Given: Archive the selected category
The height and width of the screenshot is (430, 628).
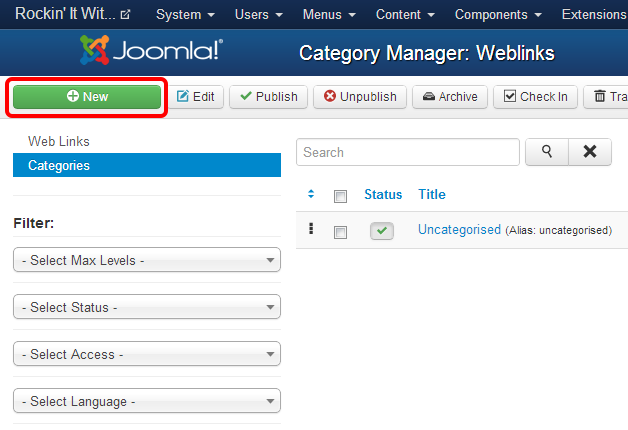Looking at the screenshot, I should 450,97.
